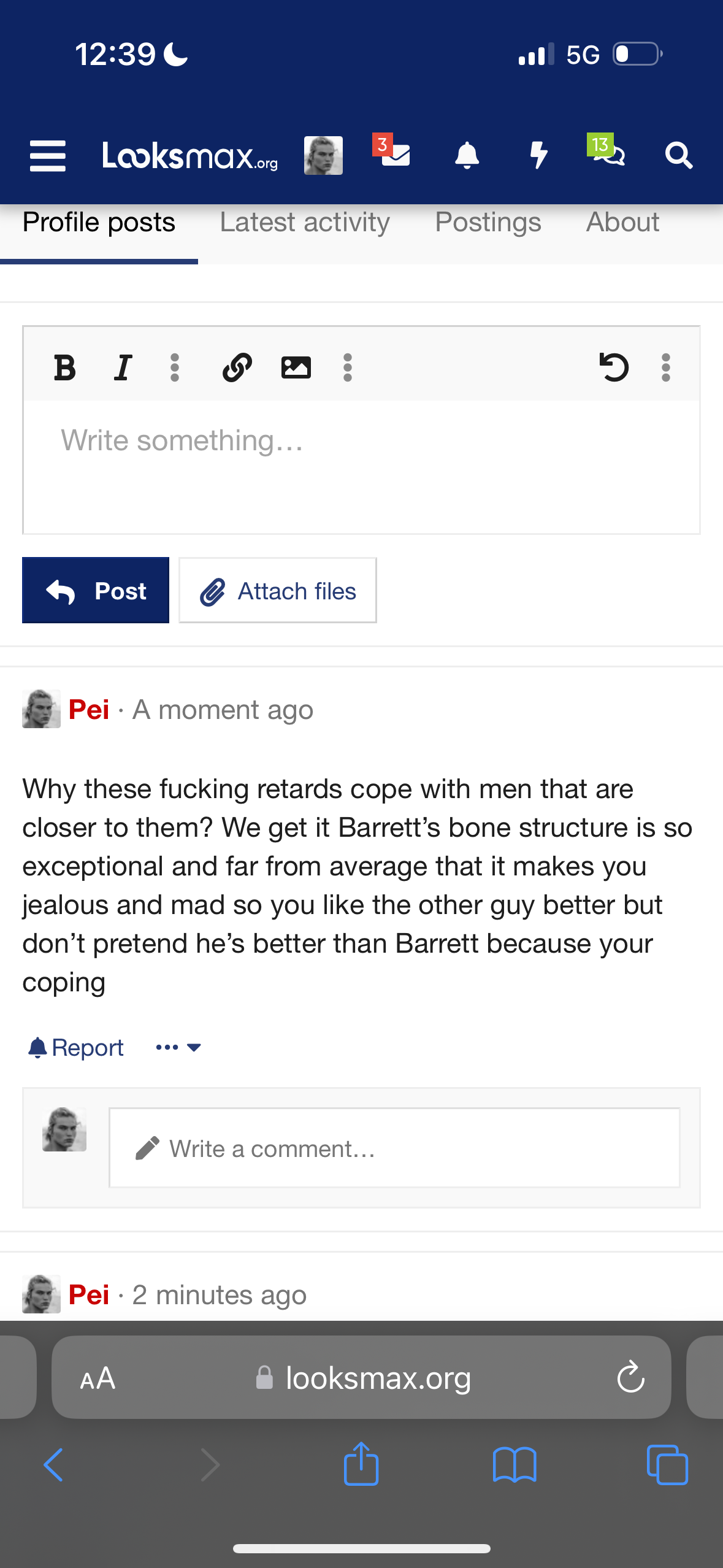Click the Post button
This screenshot has height=1568, width=723.
tap(96, 590)
